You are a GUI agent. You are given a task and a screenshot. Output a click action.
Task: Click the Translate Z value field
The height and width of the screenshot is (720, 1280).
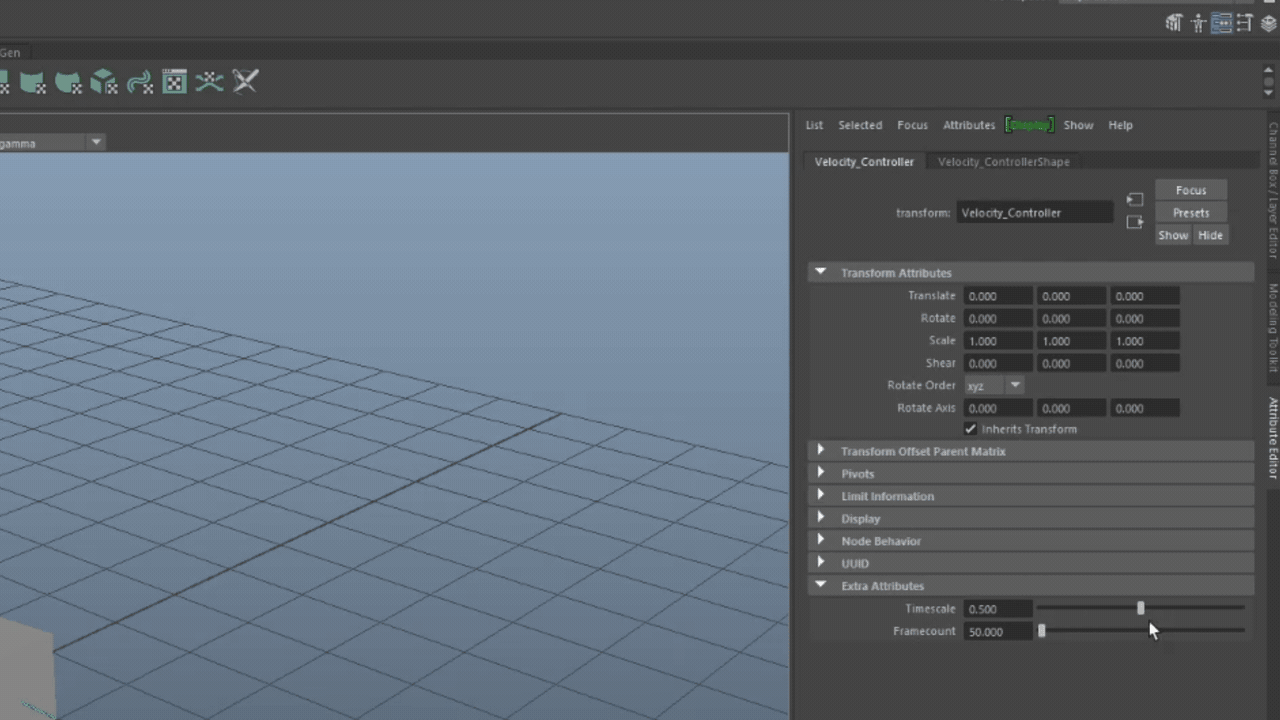pyautogui.click(x=1145, y=296)
